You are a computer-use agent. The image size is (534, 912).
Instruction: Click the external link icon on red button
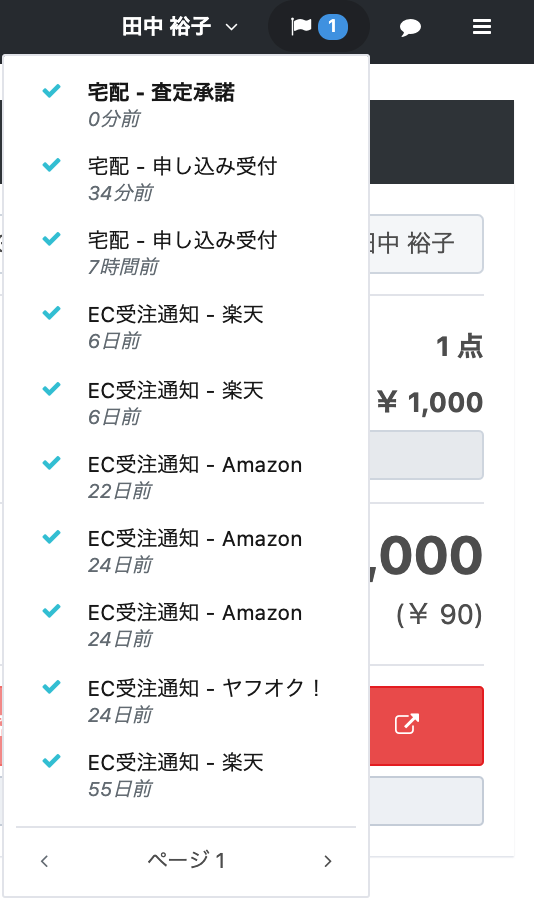(x=407, y=724)
